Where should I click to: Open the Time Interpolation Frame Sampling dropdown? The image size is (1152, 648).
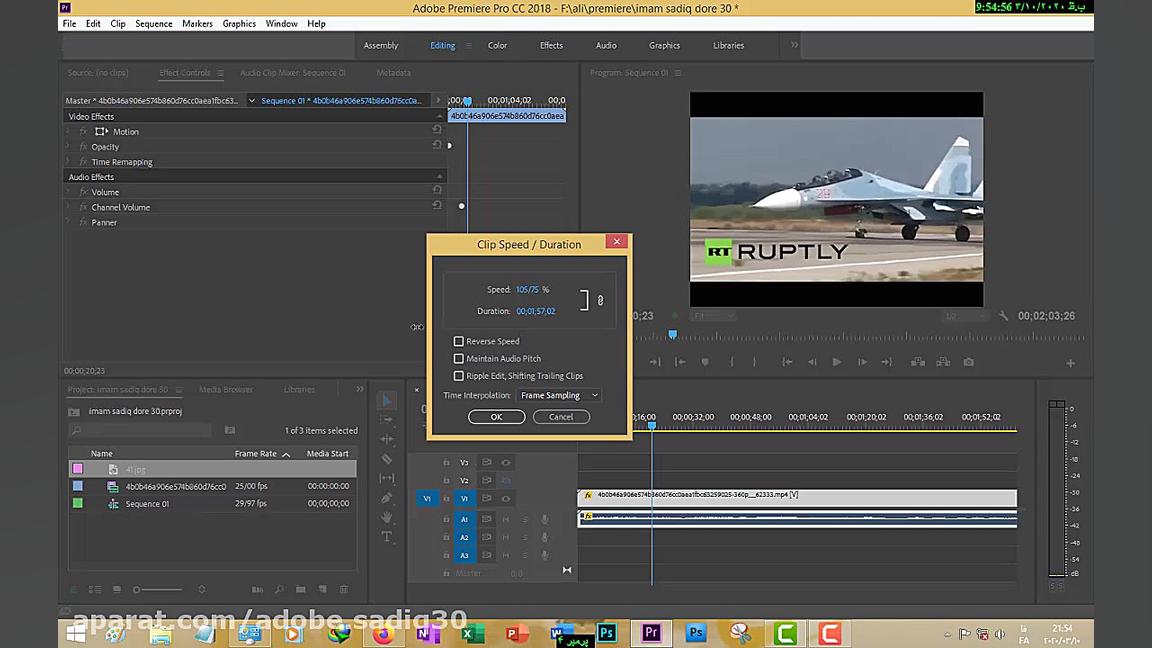pyautogui.click(x=559, y=395)
